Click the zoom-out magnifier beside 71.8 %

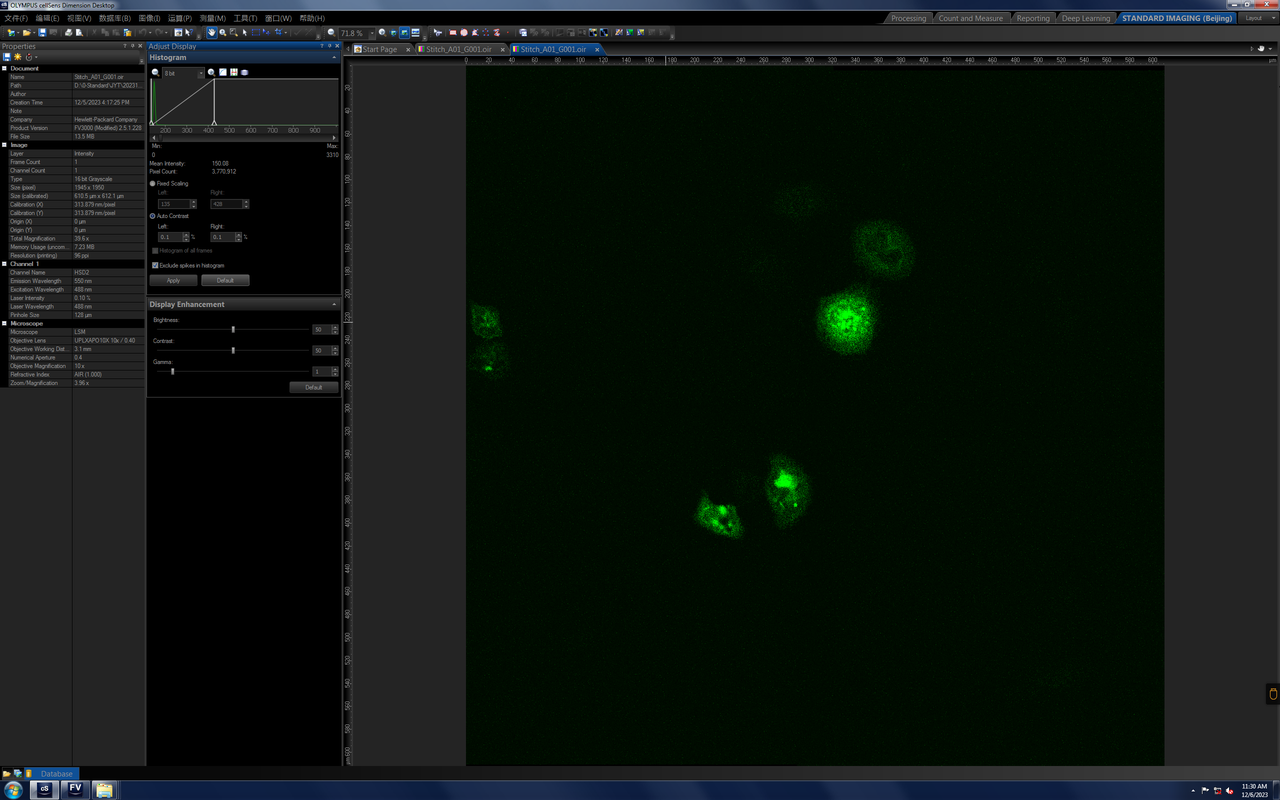point(331,33)
